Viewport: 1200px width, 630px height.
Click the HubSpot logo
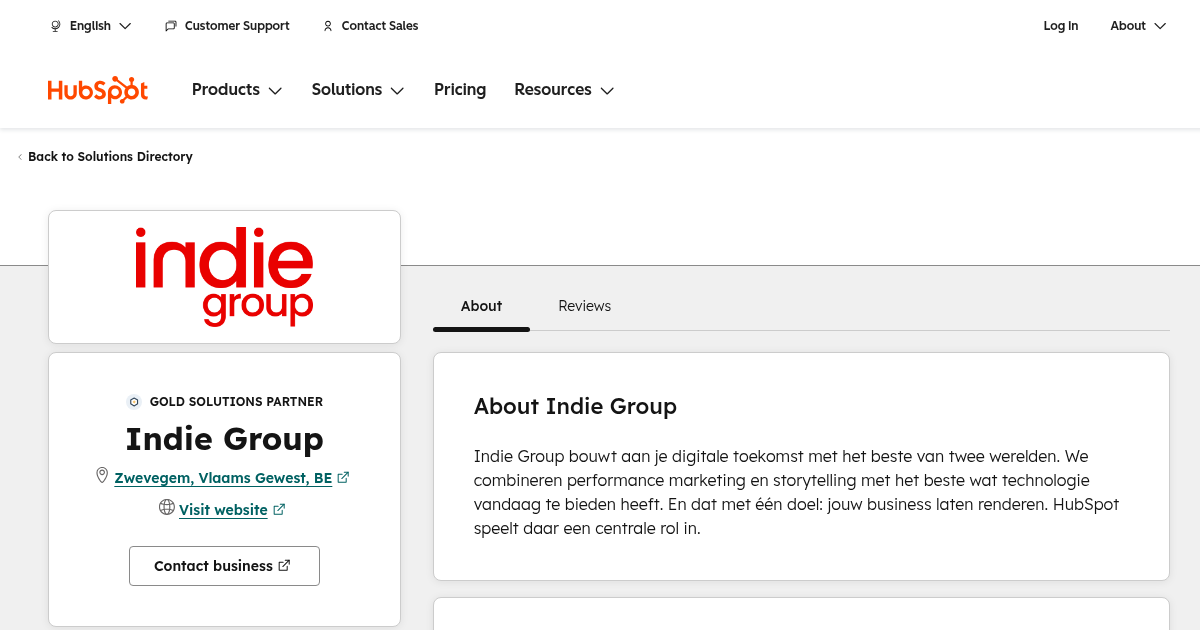point(98,90)
